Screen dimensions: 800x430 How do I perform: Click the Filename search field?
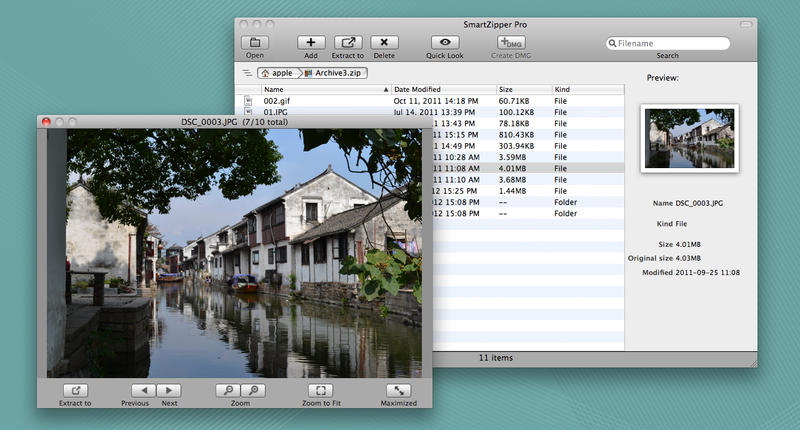[x=672, y=43]
